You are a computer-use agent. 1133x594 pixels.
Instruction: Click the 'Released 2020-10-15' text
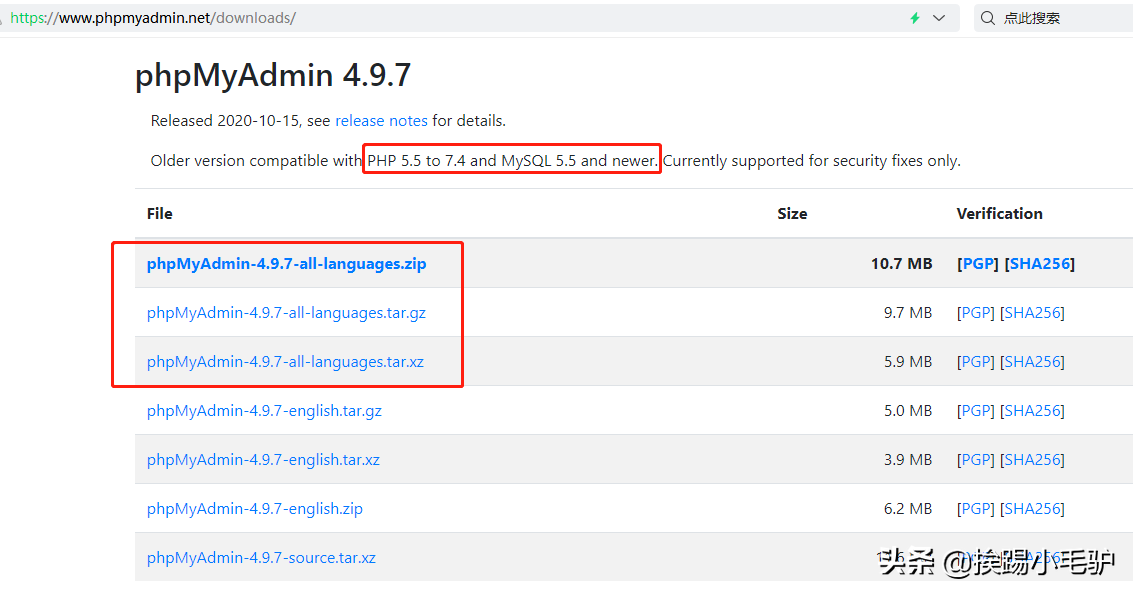pyautogui.click(x=224, y=121)
